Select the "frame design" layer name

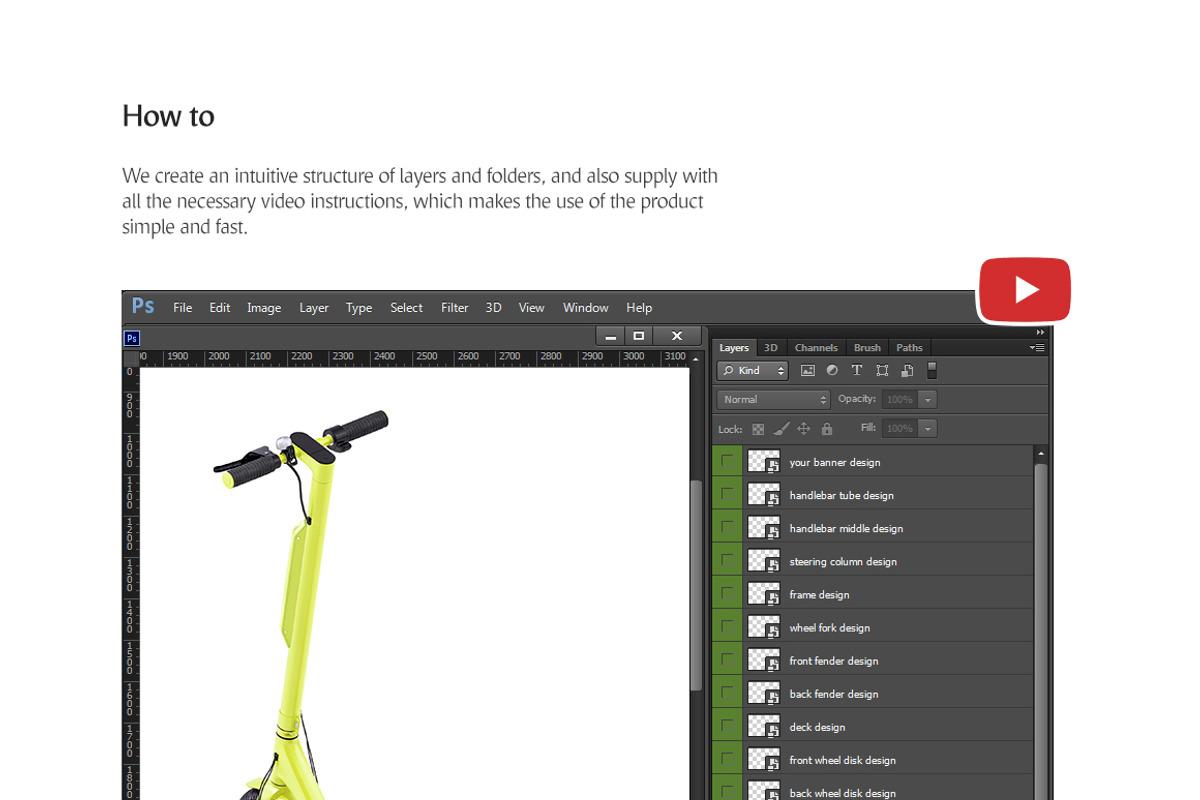click(x=819, y=595)
